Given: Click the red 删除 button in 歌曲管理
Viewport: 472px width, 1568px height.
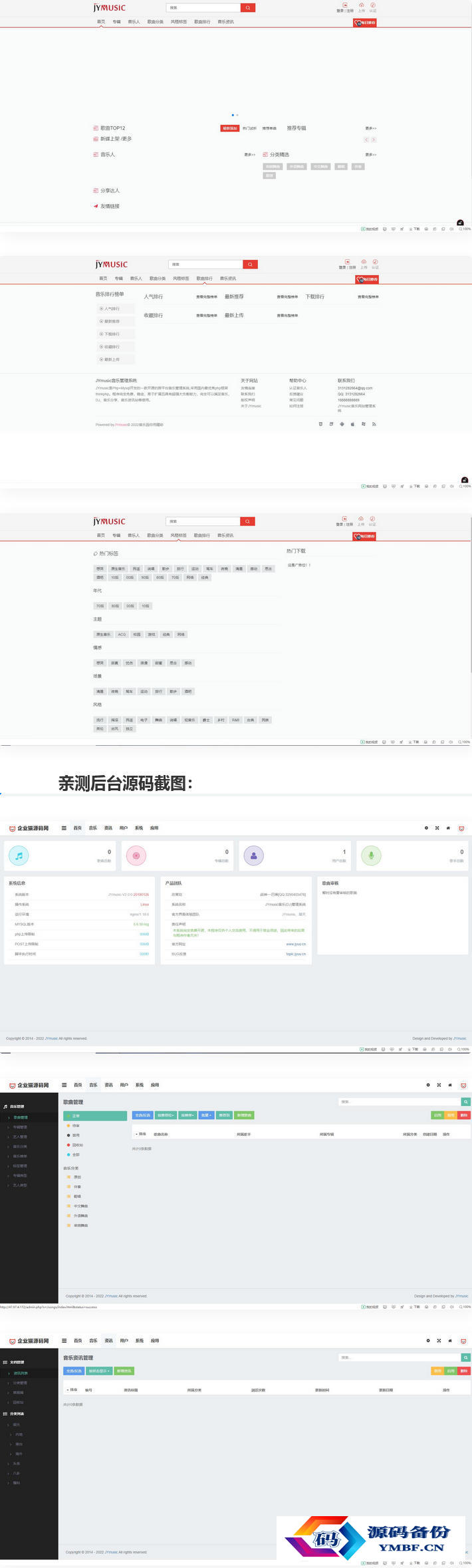Looking at the screenshot, I should pos(464,1115).
